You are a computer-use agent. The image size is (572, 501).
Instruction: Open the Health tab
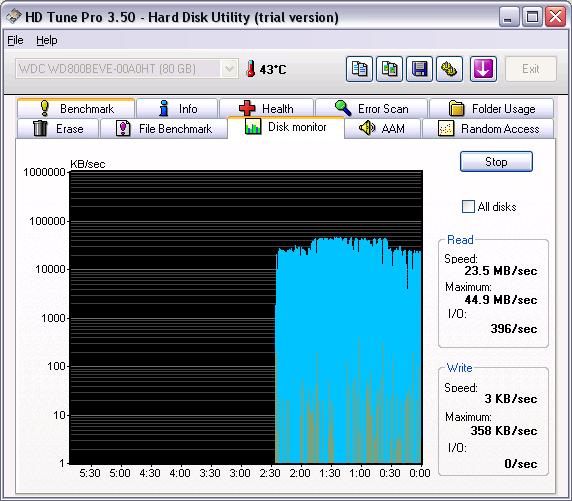266,108
